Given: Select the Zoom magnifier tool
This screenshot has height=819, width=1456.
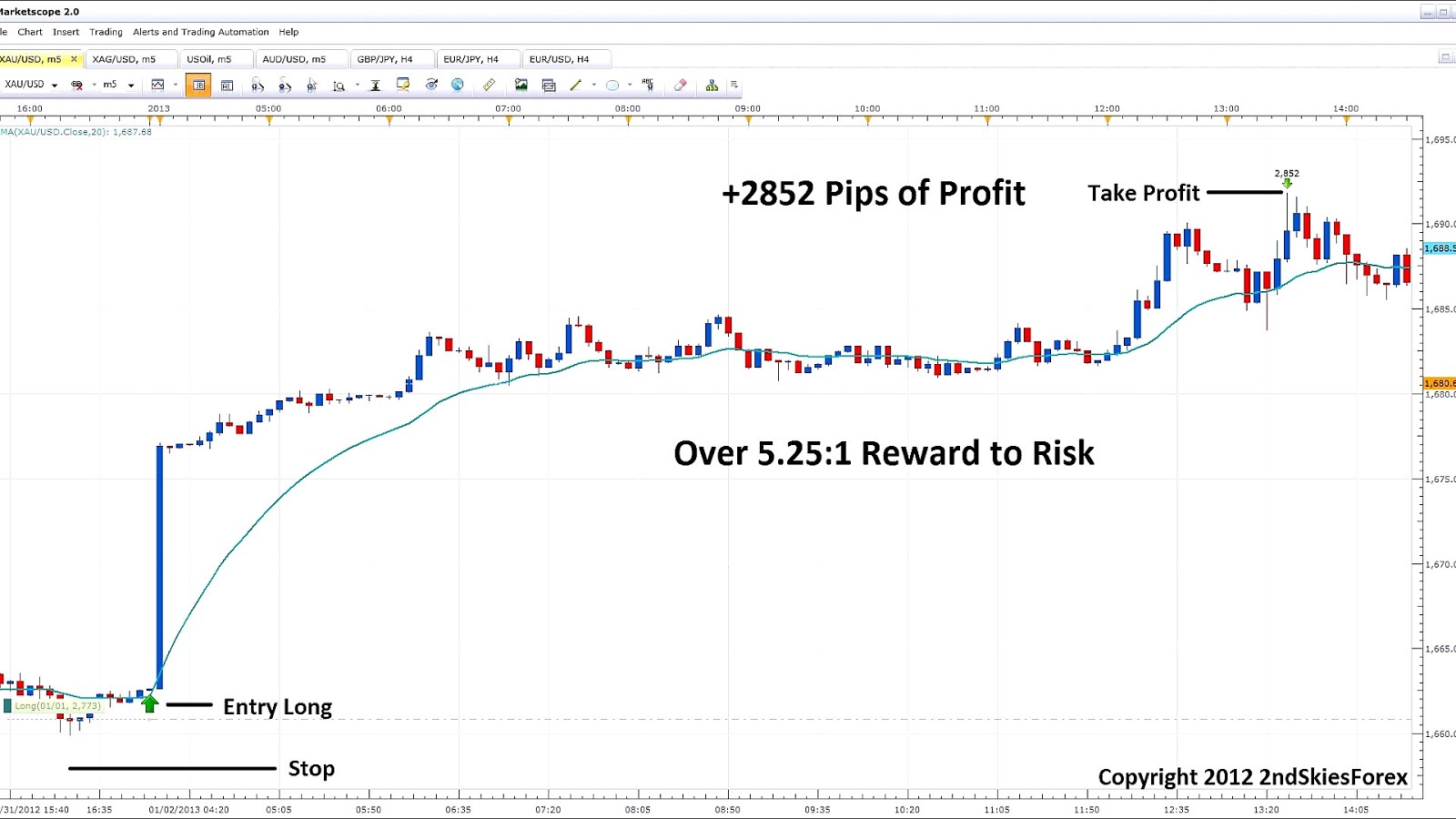Looking at the screenshot, I should point(339,85).
